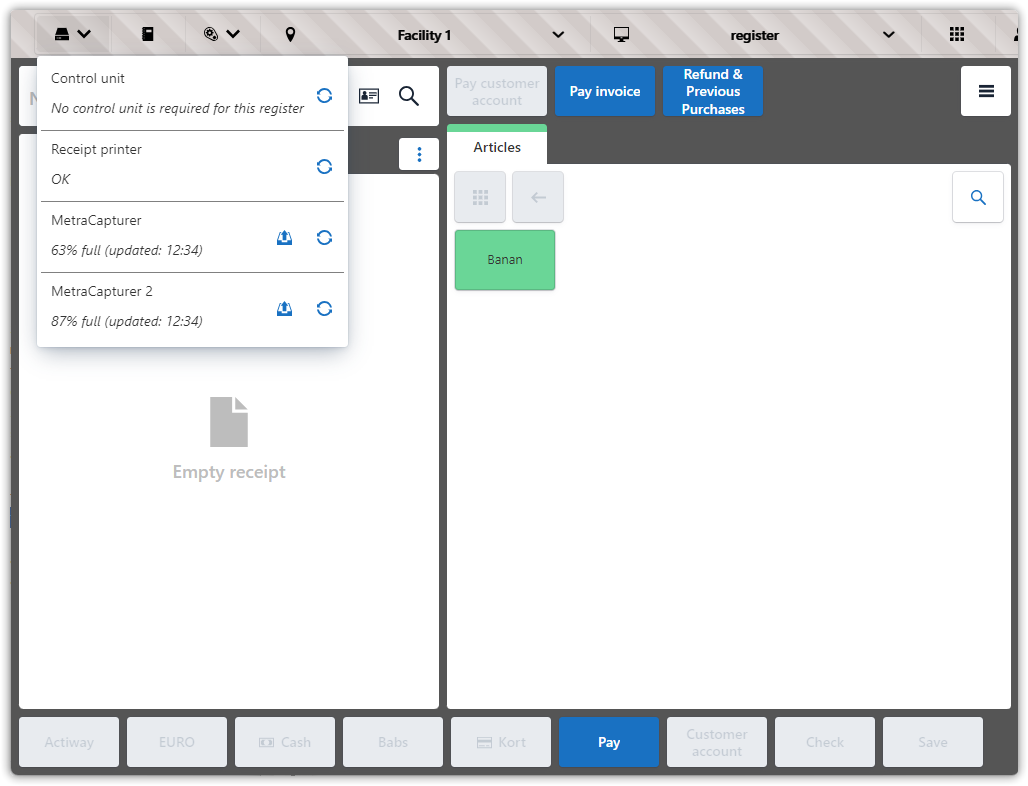1028x786 pixels.
Task: Click Pay invoice button
Action: click(605, 91)
